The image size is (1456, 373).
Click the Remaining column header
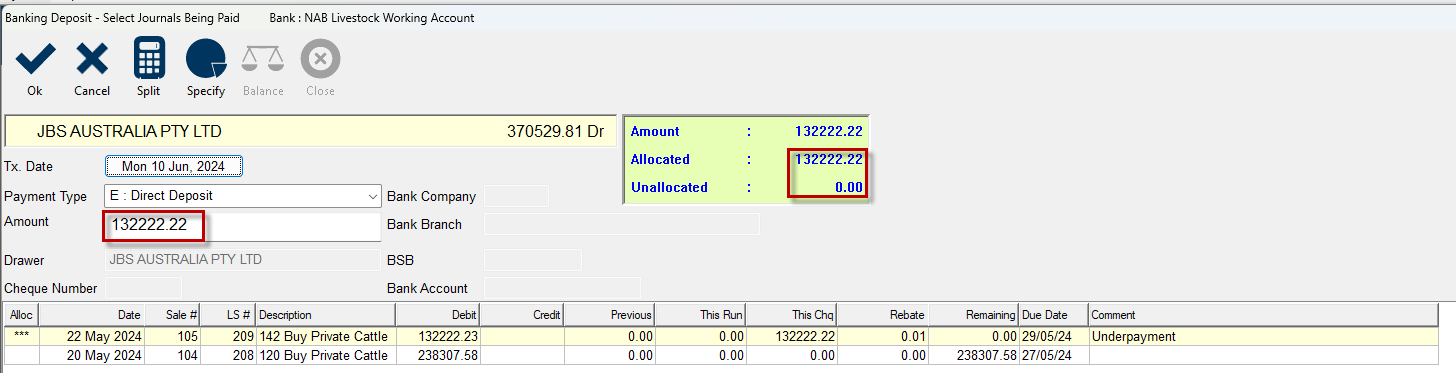[974, 315]
